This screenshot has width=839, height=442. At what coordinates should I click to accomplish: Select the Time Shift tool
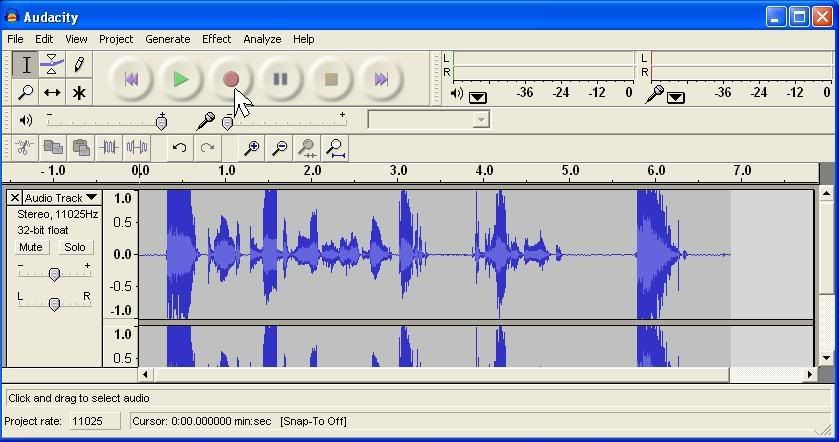click(x=52, y=92)
